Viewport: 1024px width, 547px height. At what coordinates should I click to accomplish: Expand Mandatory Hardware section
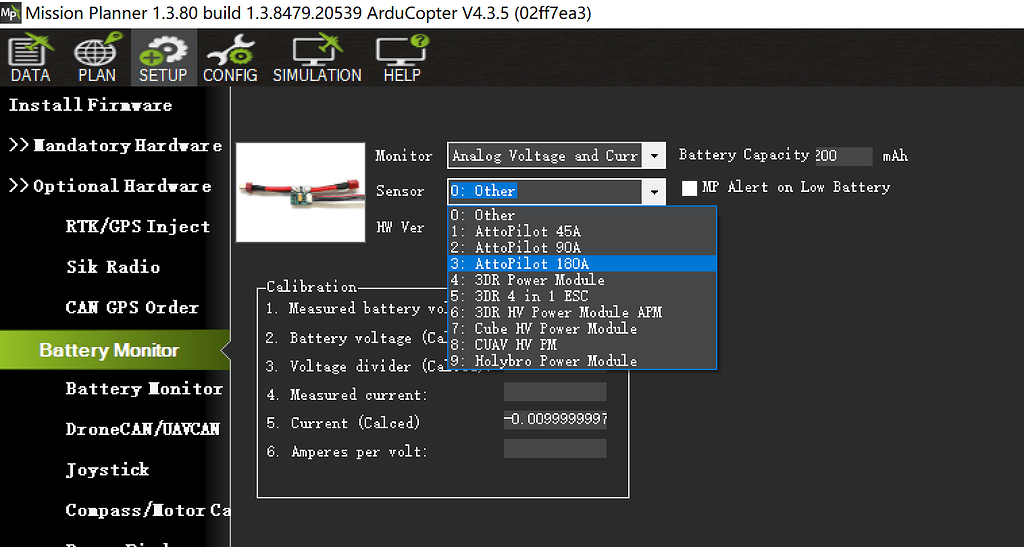115,146
